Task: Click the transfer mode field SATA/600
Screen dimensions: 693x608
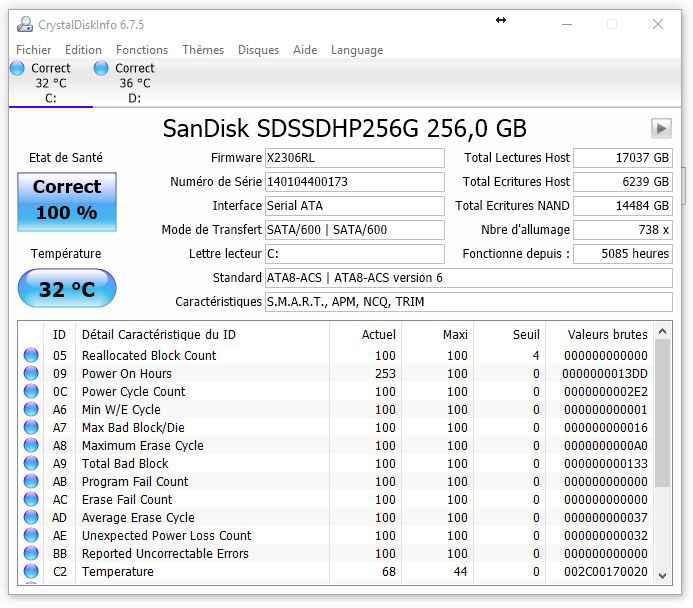Action: [354, 230]
